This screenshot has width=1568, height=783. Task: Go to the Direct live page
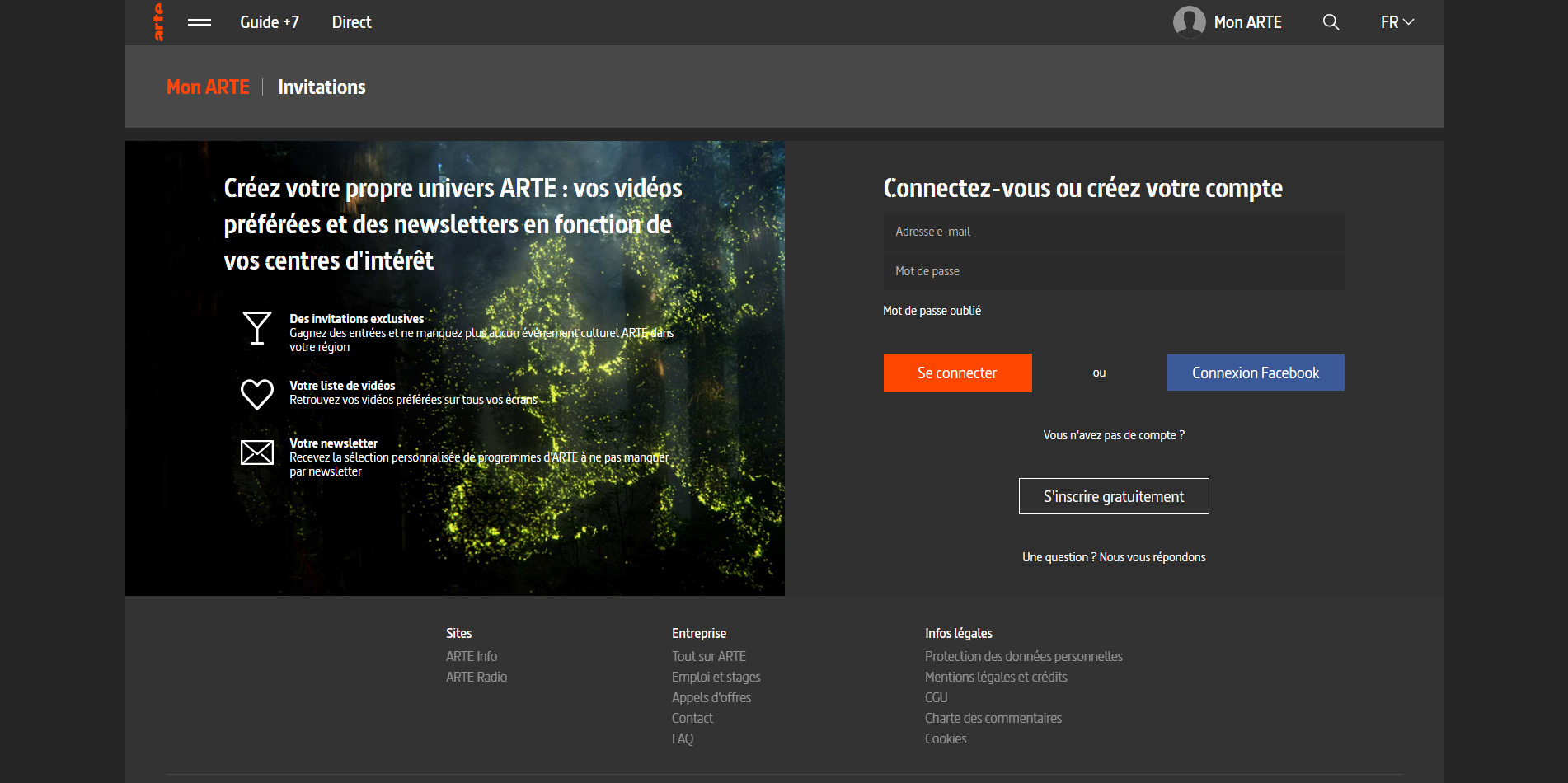pyautogui.click(x=351, y=22)
